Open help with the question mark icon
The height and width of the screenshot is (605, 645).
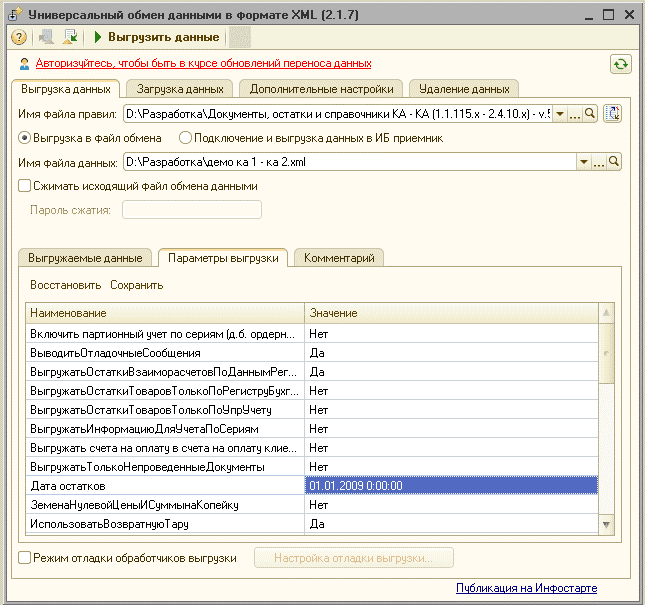point(19,37)
